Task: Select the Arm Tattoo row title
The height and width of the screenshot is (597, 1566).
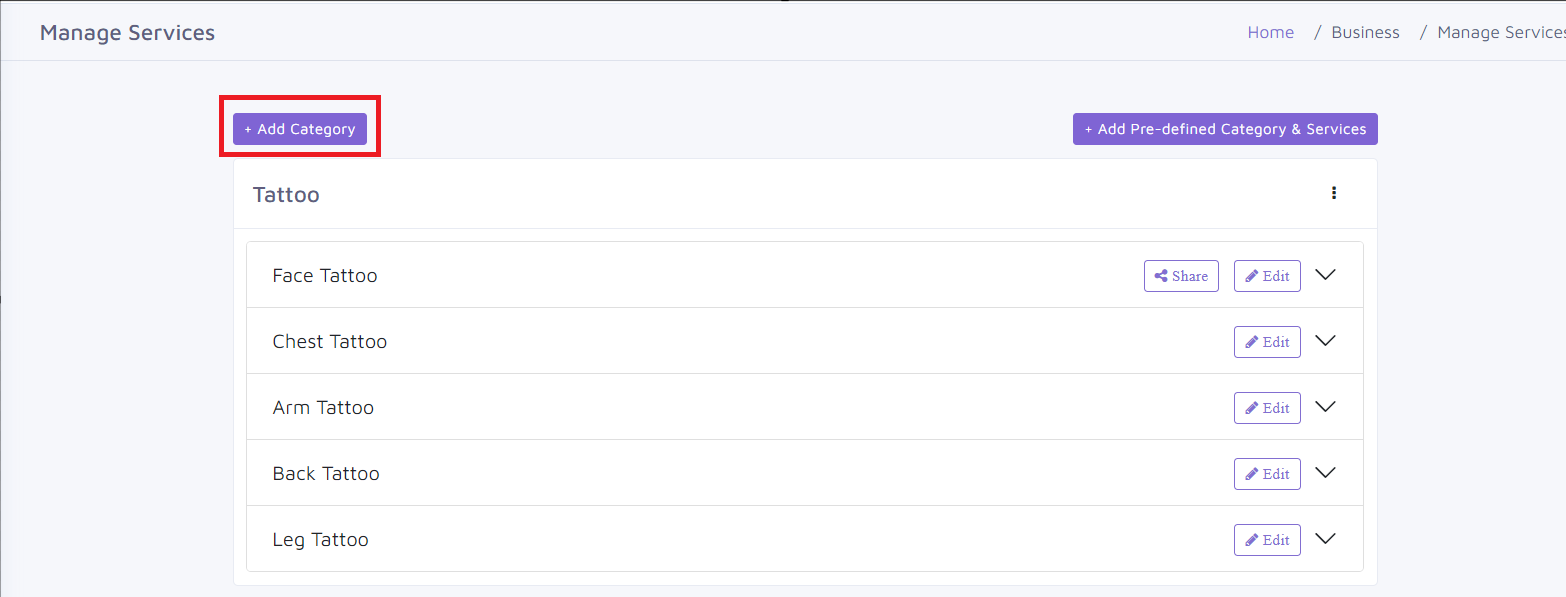Action: (323, 407)
